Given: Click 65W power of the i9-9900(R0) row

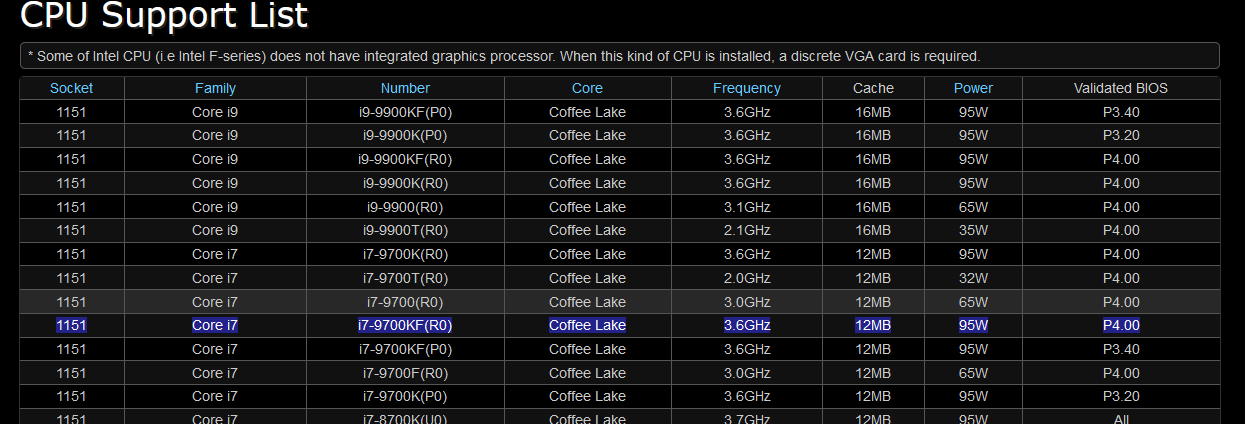Looking at the screenshot, I should coord(973,207).
